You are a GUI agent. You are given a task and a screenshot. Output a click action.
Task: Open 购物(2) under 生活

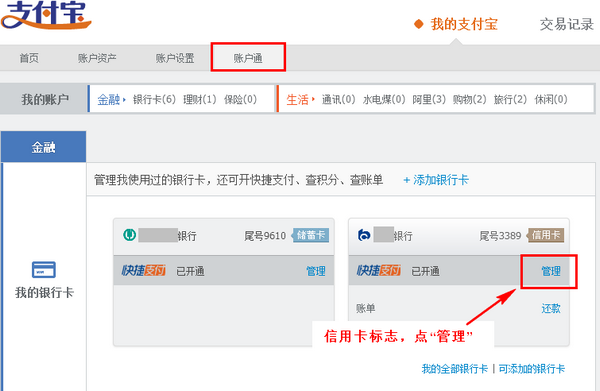click(x=470, y=99)
